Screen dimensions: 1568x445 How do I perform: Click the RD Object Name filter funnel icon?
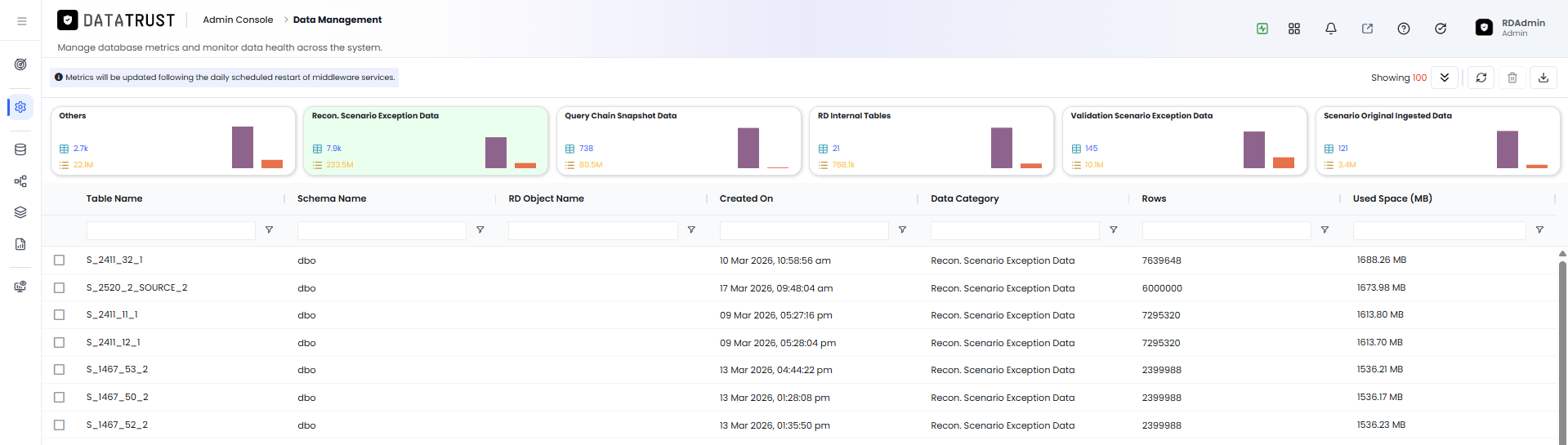coord(691,230)
